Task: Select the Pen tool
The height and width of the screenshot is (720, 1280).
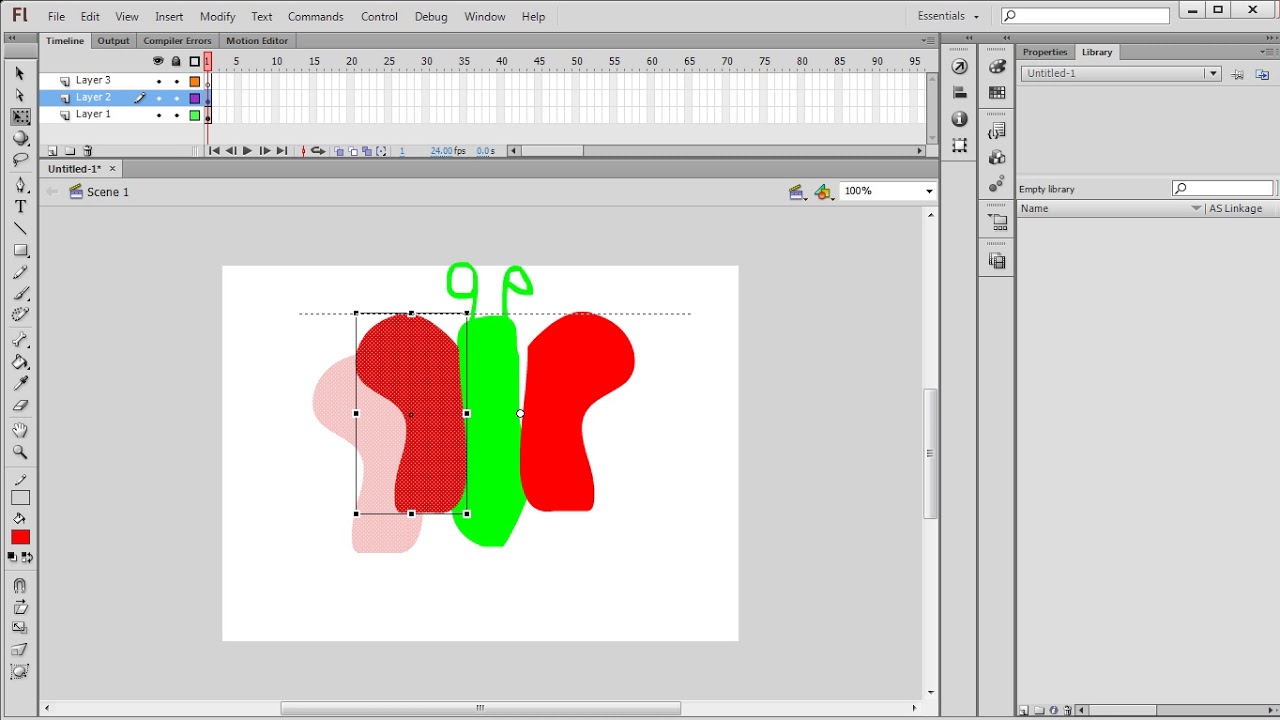Action: pyautogui.click(x=20, y=185)
